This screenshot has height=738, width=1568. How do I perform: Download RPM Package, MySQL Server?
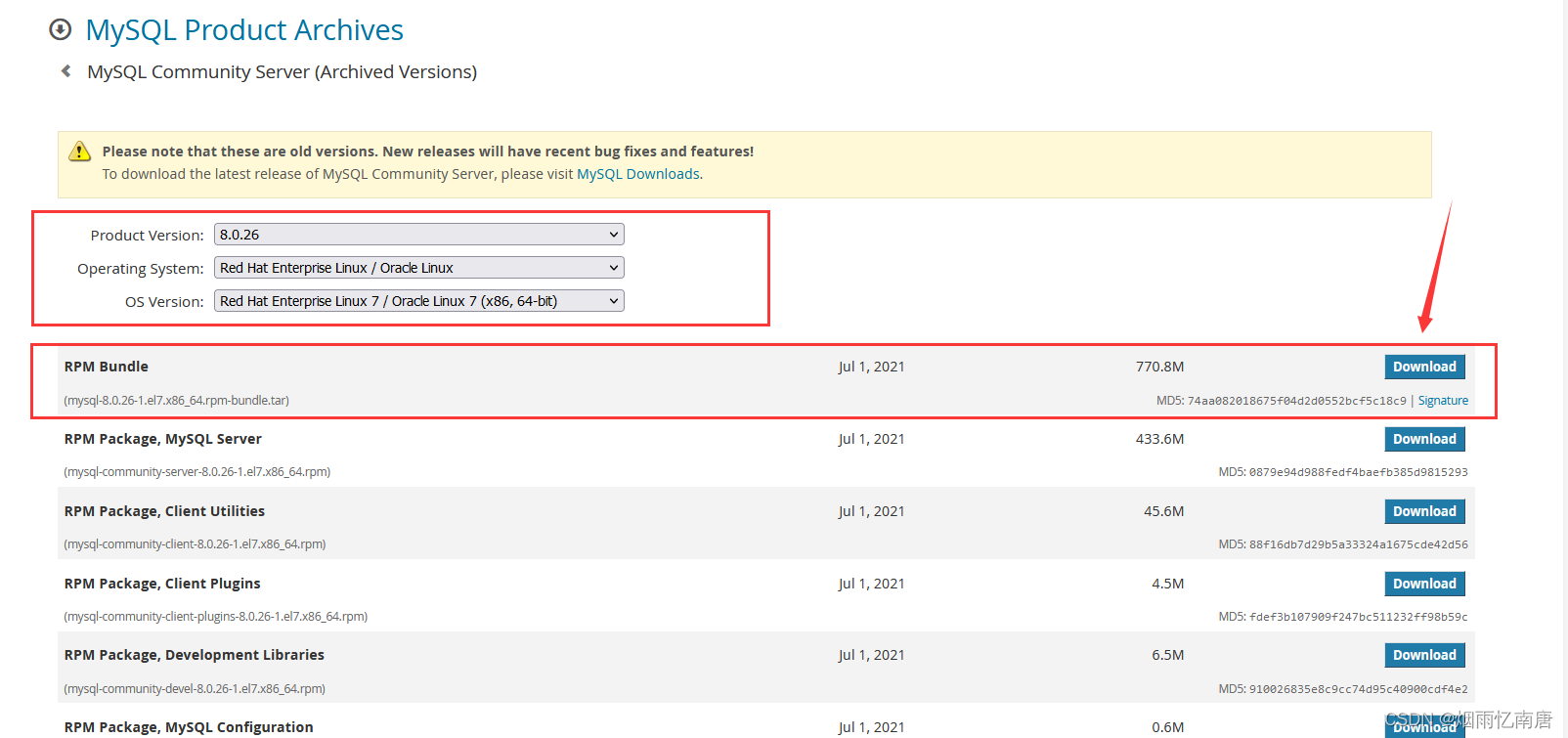(1424, 439)
